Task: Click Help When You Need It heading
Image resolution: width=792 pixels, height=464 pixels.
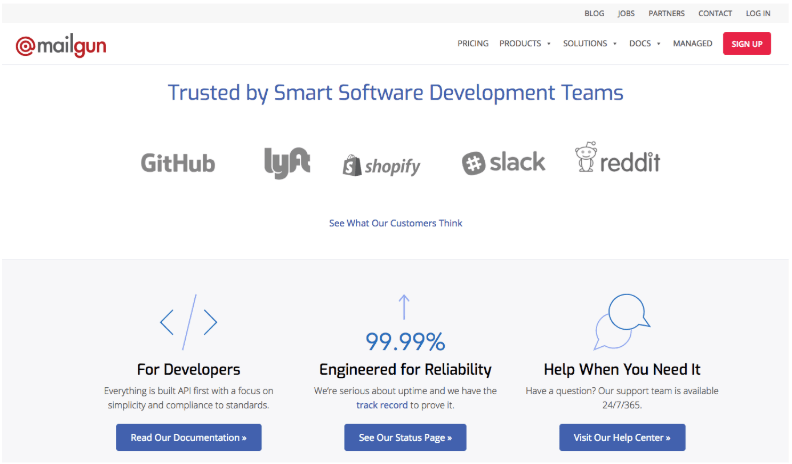Action: [622, 370]
